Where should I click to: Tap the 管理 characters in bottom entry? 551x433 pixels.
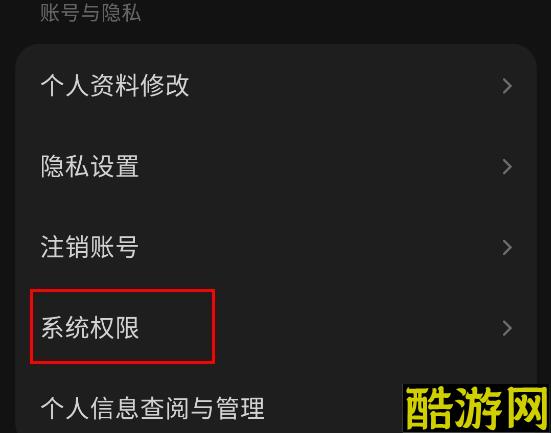click(240, 408)
